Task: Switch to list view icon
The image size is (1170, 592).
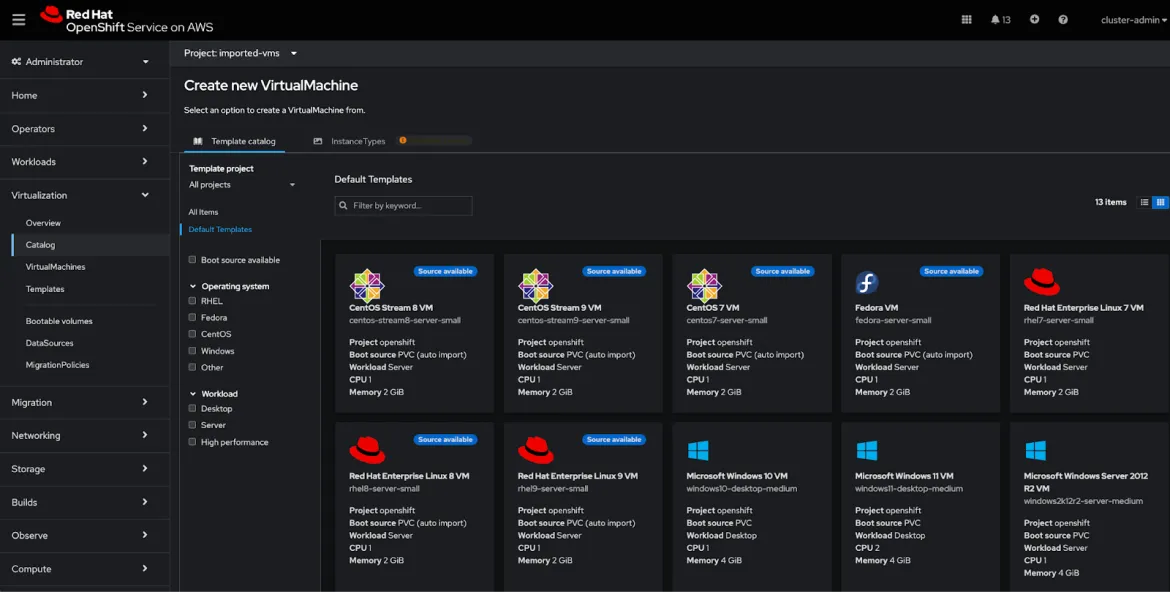Action: click(x=1144, y=202)
